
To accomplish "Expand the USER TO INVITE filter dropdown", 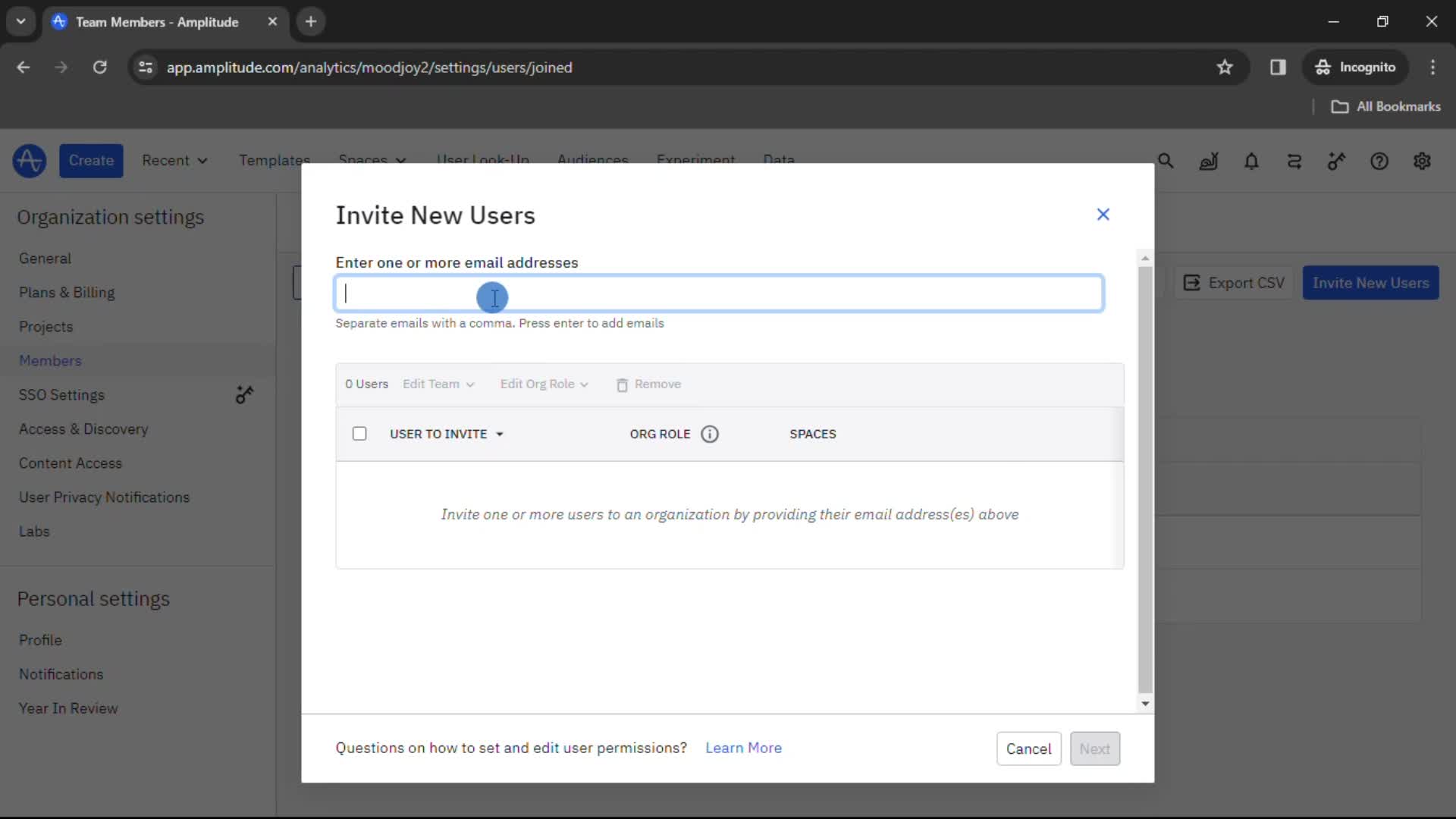I will click(x=499, y=433).
